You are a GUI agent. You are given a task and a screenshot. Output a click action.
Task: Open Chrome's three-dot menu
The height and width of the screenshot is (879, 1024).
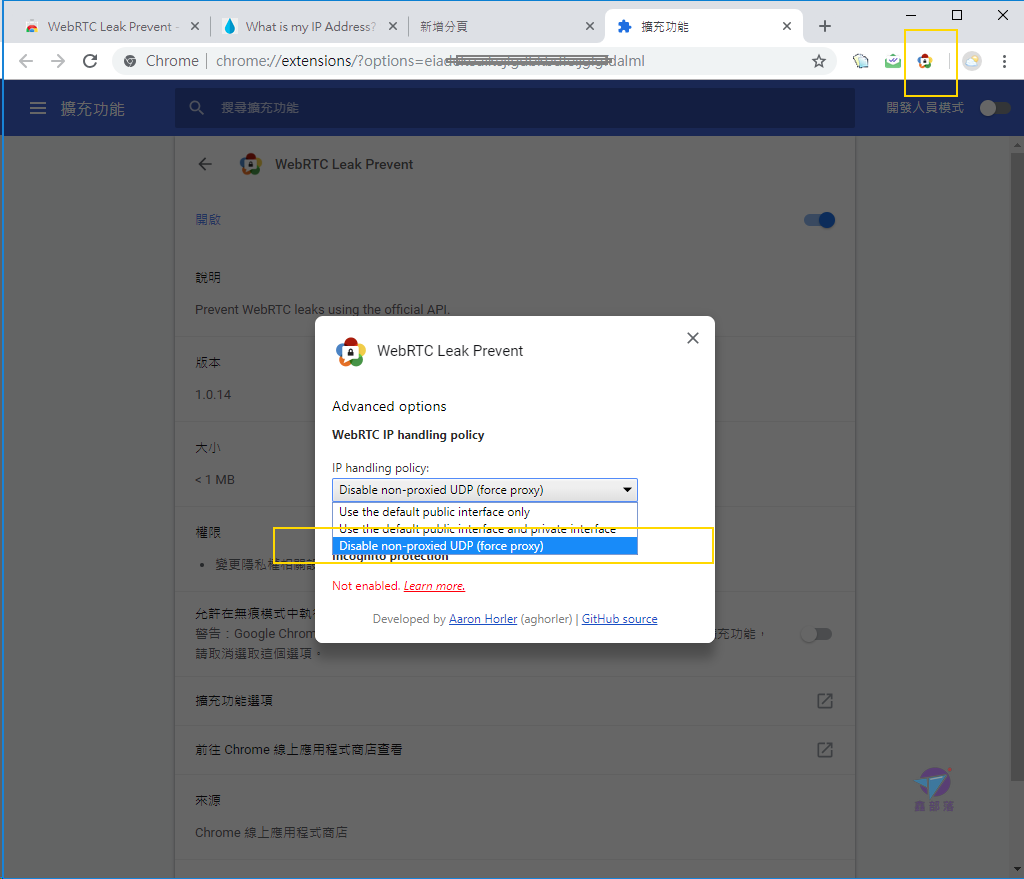coord(1004,61)
